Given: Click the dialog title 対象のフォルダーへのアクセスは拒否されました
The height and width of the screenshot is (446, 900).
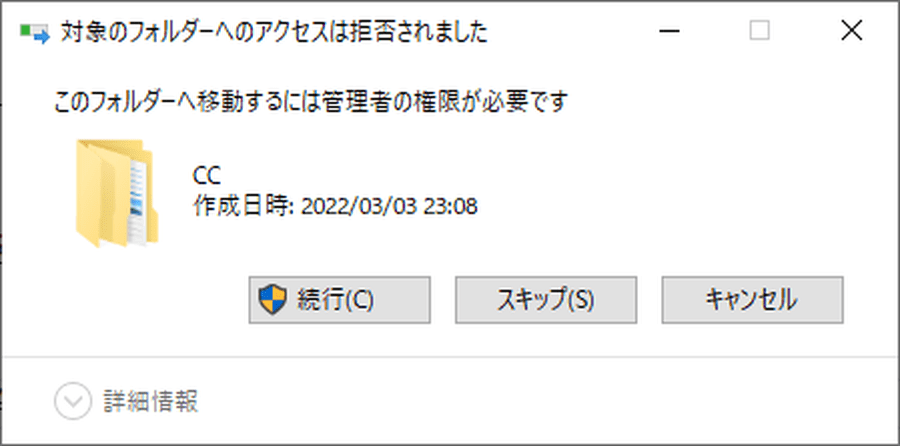Looking at the screenshot, I should coord(274,32).
